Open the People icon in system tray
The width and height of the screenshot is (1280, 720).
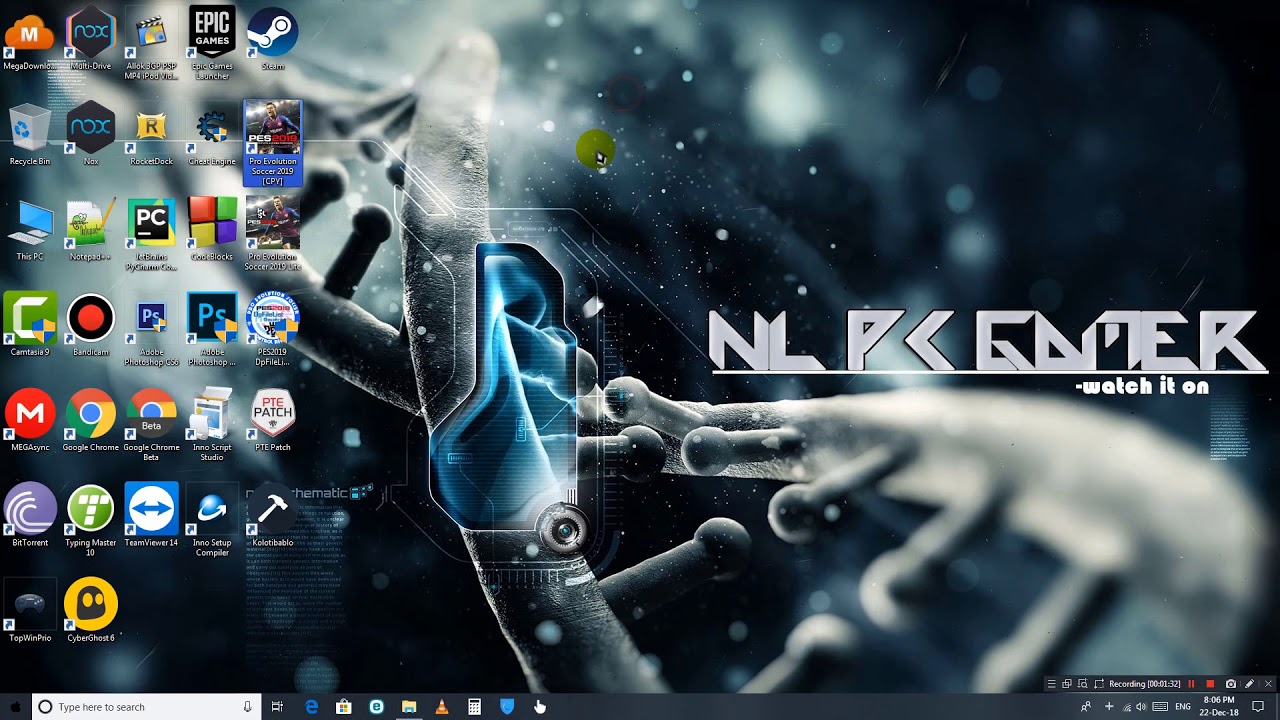[x=1086, y=707]
